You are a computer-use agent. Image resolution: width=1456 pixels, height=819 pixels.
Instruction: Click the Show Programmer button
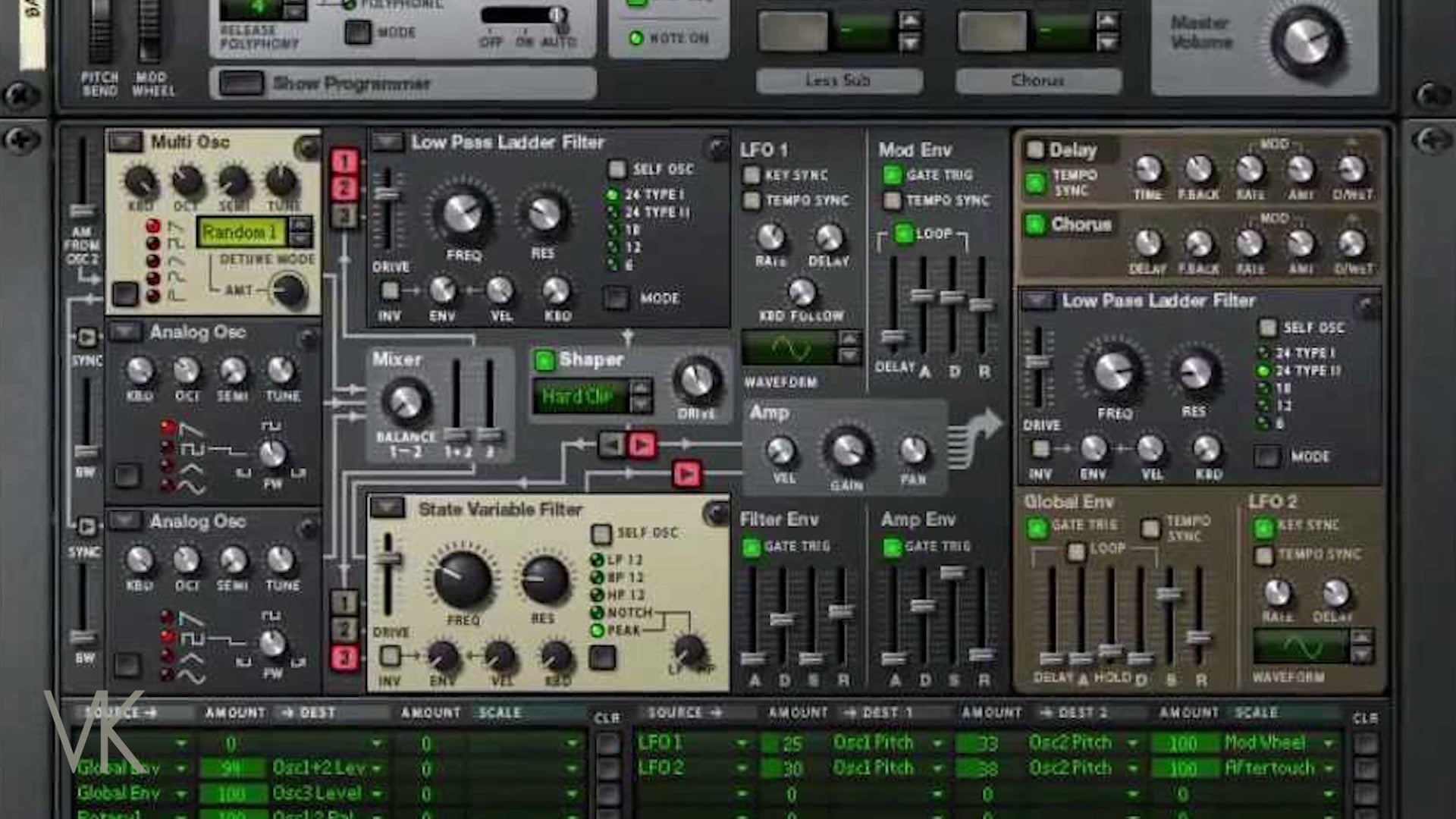point(241,83)
